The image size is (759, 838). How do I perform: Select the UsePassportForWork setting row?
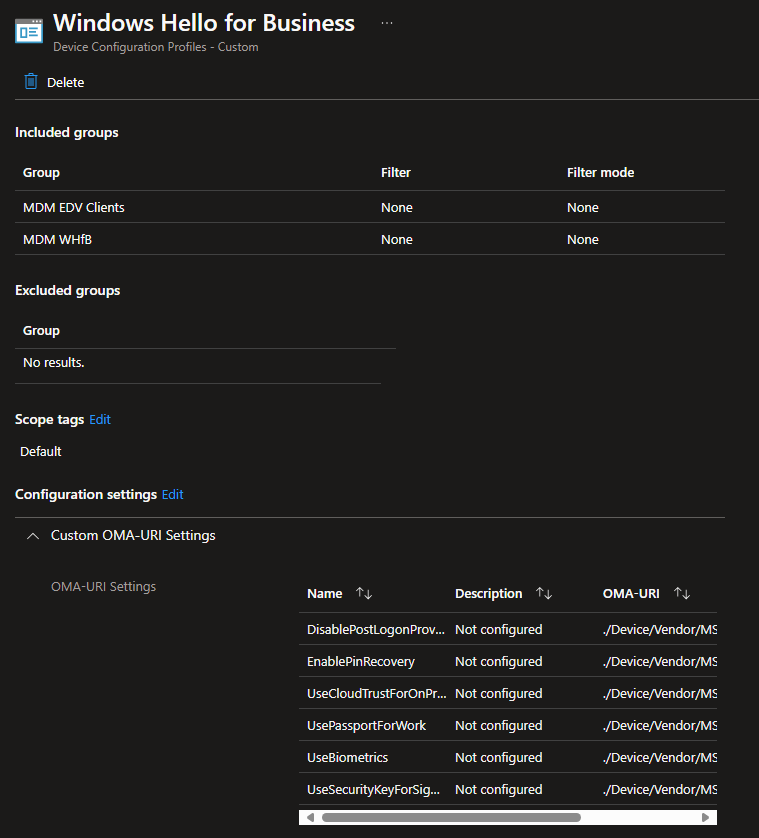tap(366, 726)
